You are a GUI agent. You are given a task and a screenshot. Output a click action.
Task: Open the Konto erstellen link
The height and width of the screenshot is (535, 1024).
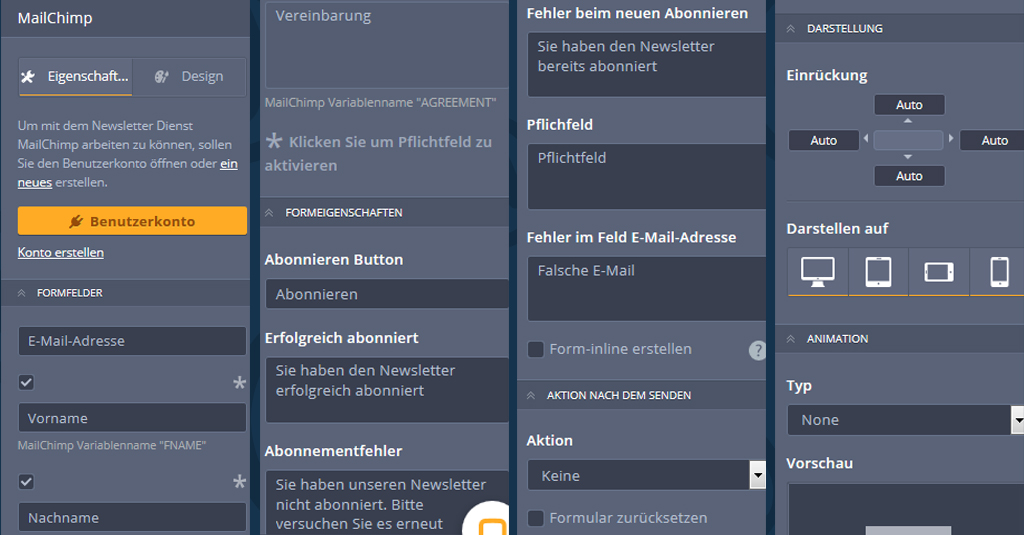[60, 253]
